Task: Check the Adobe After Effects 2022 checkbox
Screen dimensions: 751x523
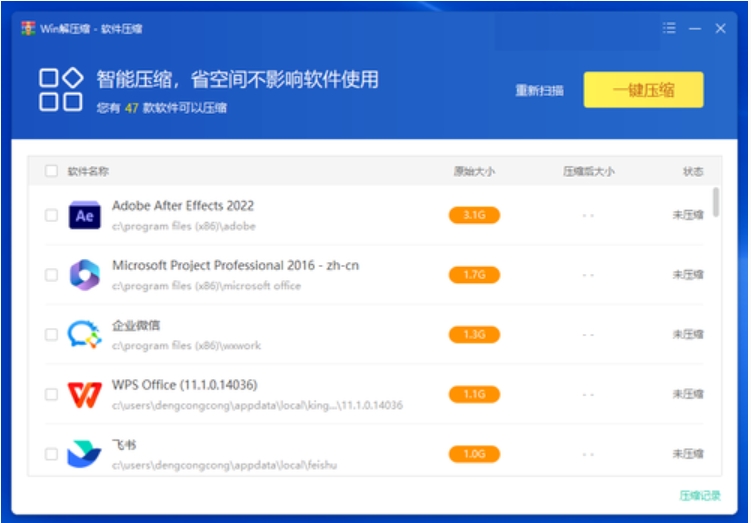Action: [51, 215]
